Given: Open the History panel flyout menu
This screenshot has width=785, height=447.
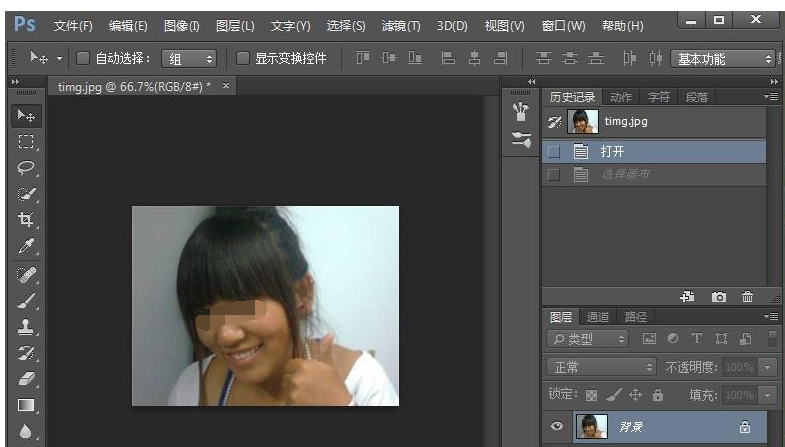Looking at the screenshot, I should pyautogui.click(x=771, y=96).
